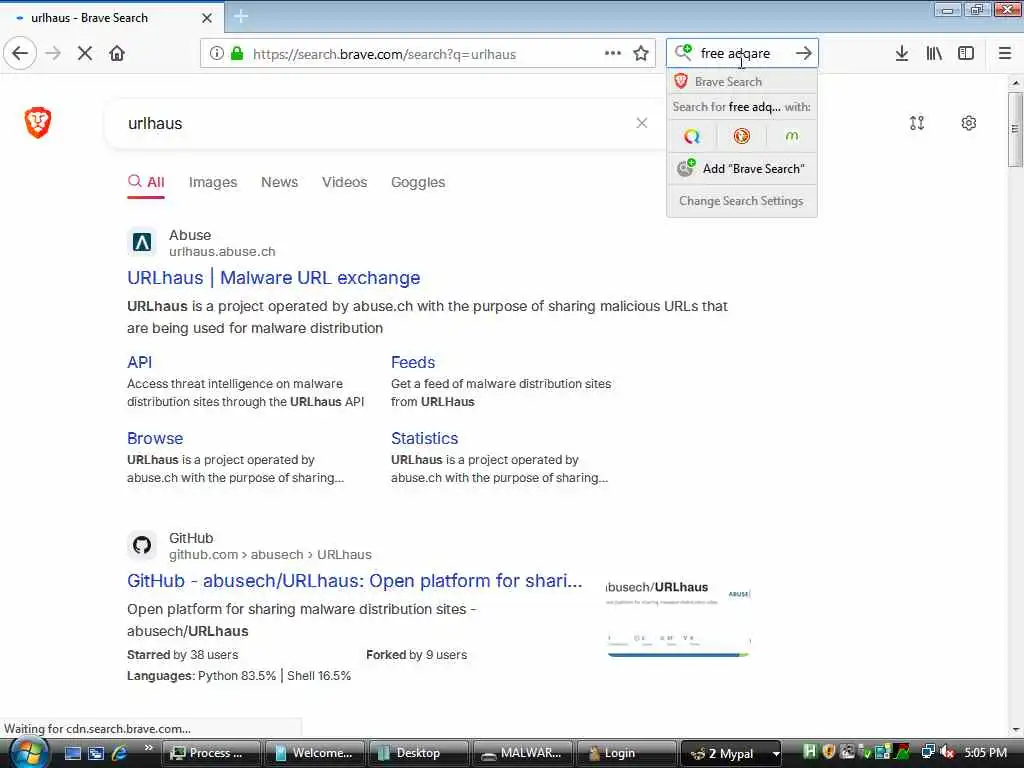The height and width of the screenshot is (768, 1024).
Task: Search with the green m engine icon
Action: pos(792,136)
